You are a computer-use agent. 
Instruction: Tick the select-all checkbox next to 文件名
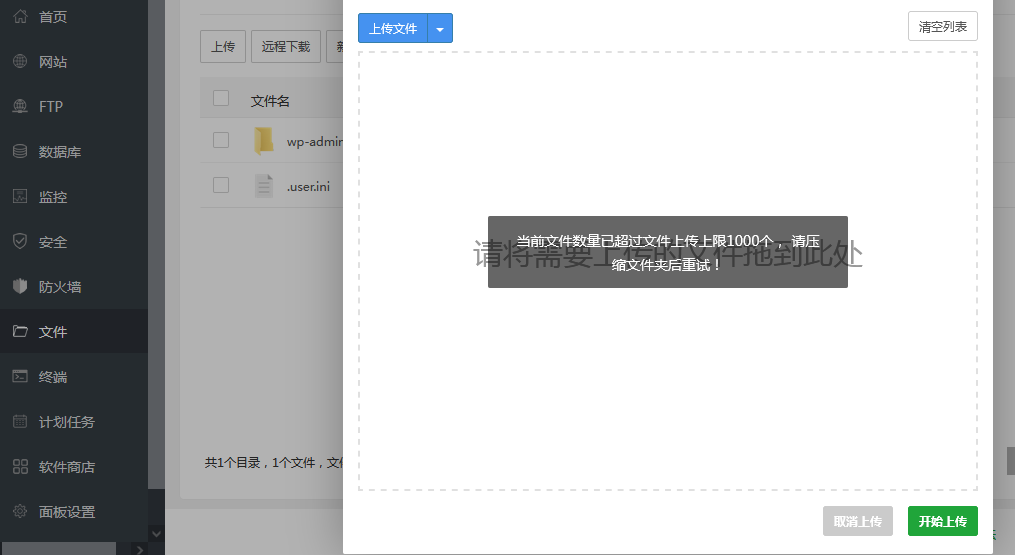tap(221, 98)
